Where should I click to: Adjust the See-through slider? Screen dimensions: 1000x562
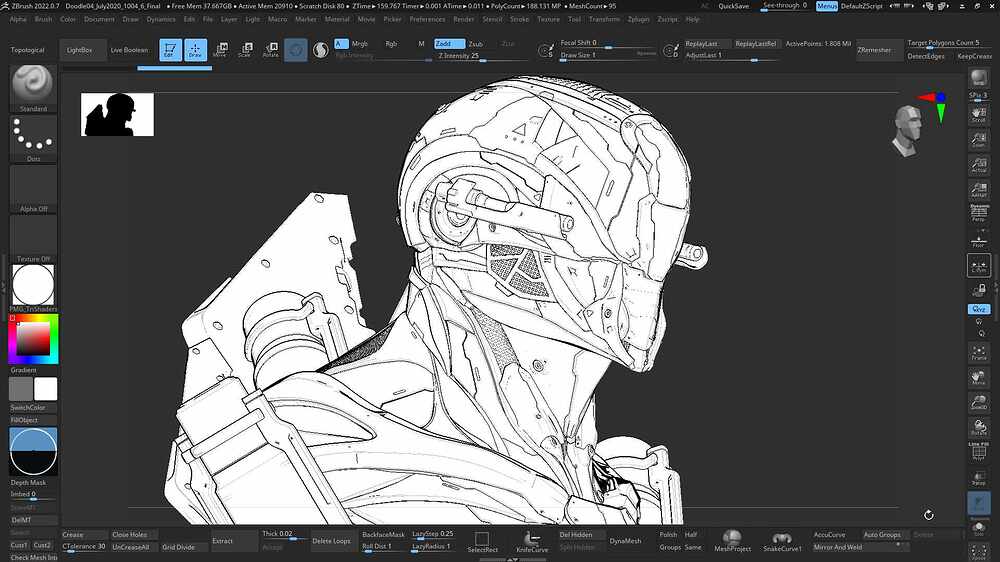click(784, 6)
